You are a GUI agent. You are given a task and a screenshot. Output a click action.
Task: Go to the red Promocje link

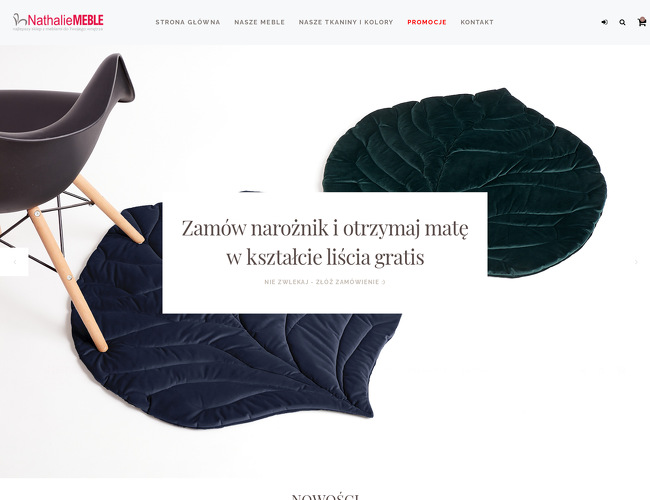(x=427, y=22)
